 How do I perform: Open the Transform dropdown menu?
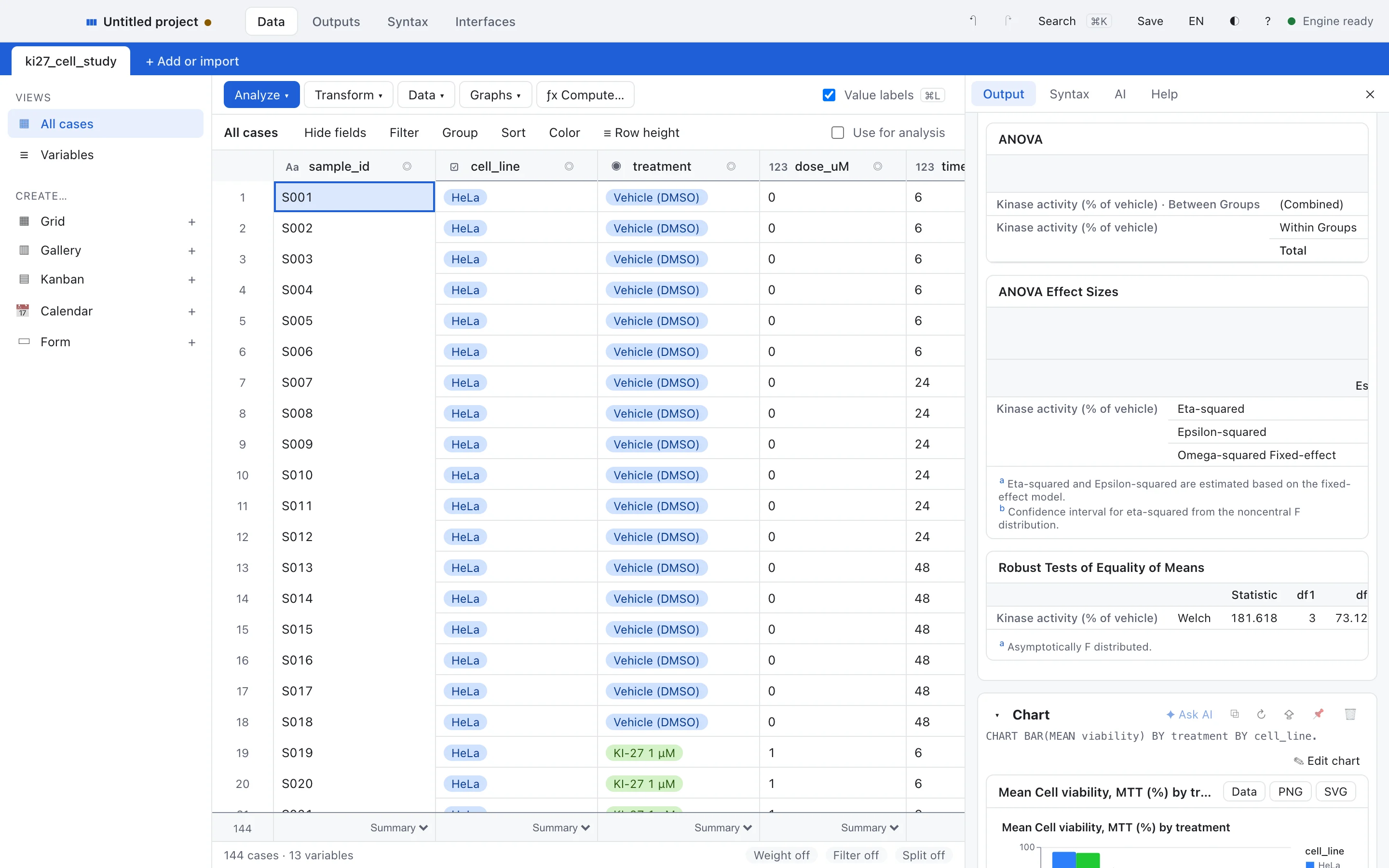pos(348,95)
